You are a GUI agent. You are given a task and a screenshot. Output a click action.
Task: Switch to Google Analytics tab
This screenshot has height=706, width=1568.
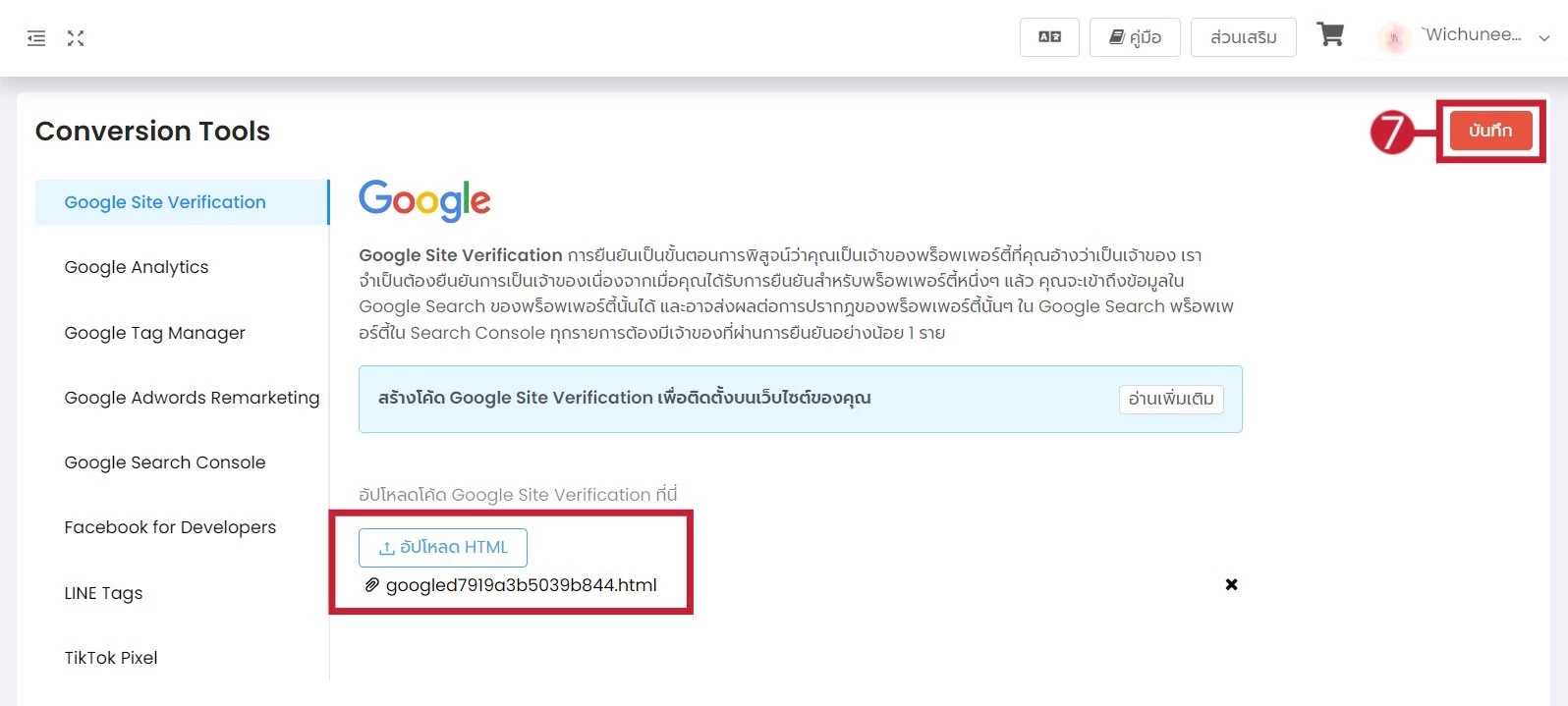point(182,267)
